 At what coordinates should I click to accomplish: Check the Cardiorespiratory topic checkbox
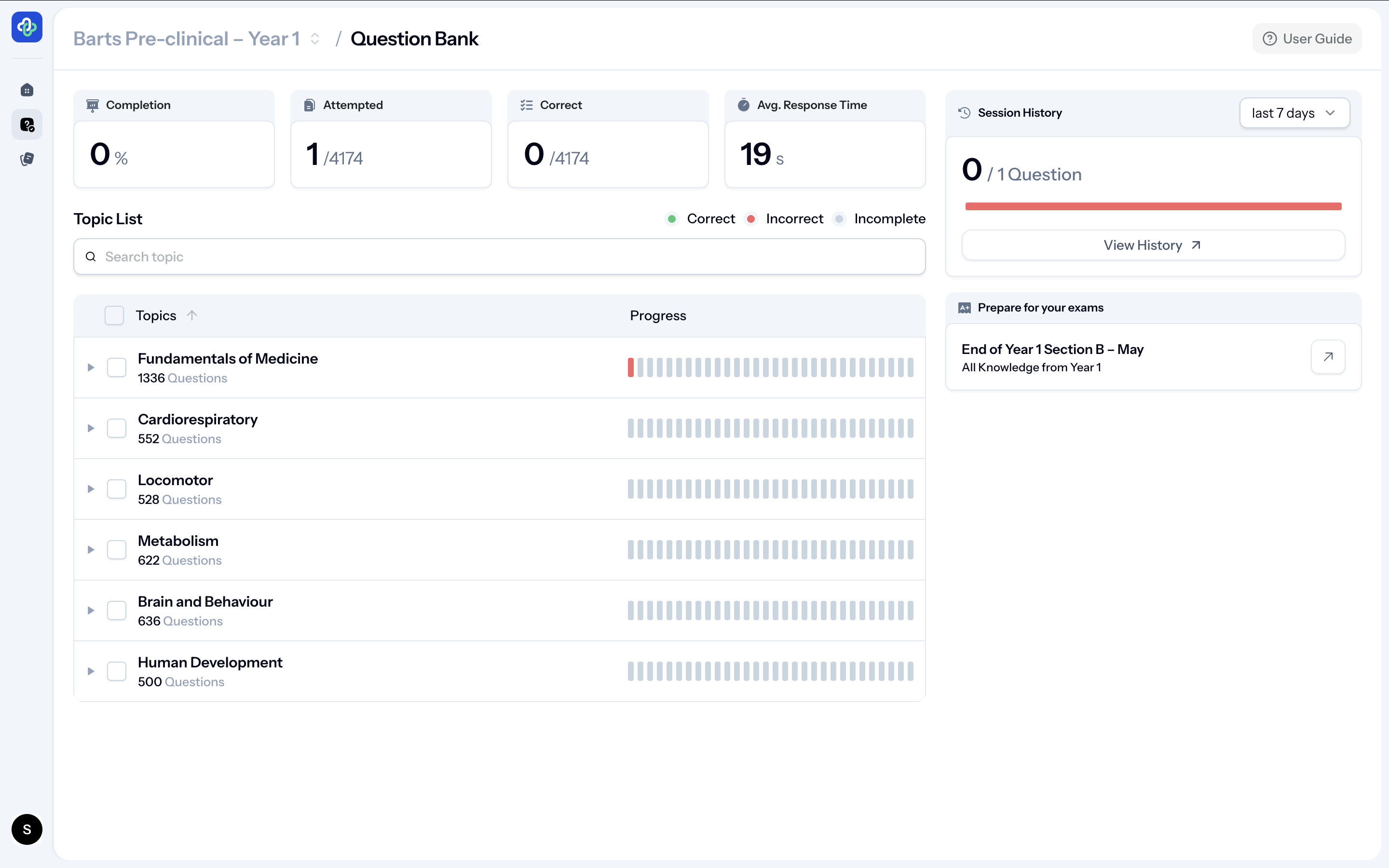pyautogui.click(x=117, y=428)
